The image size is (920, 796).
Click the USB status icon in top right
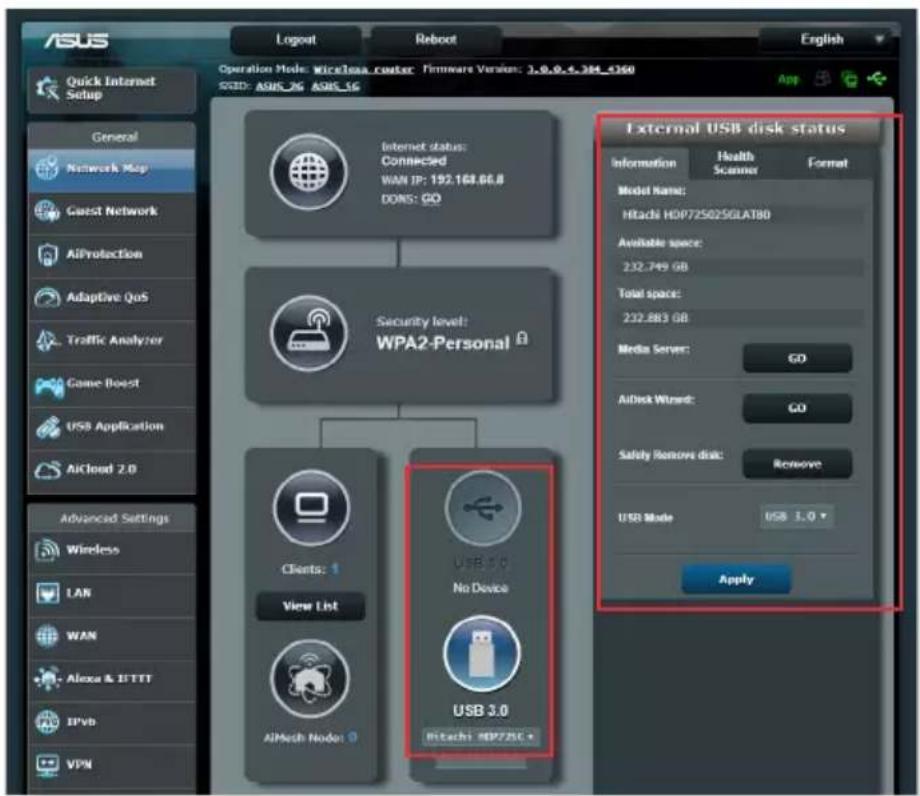[877, 77]
